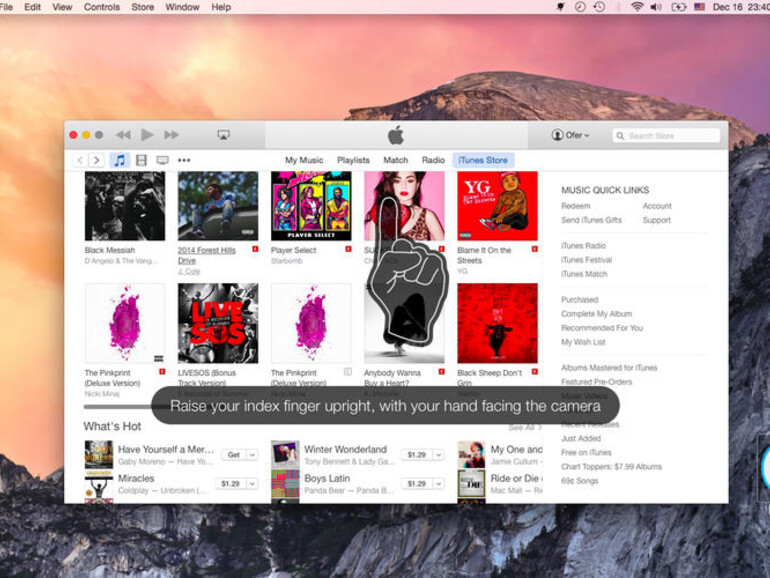The width and height of the screenshot is (770, 578).
Task: Open the Free on iTunes link
Action: [x=586, y=453]
